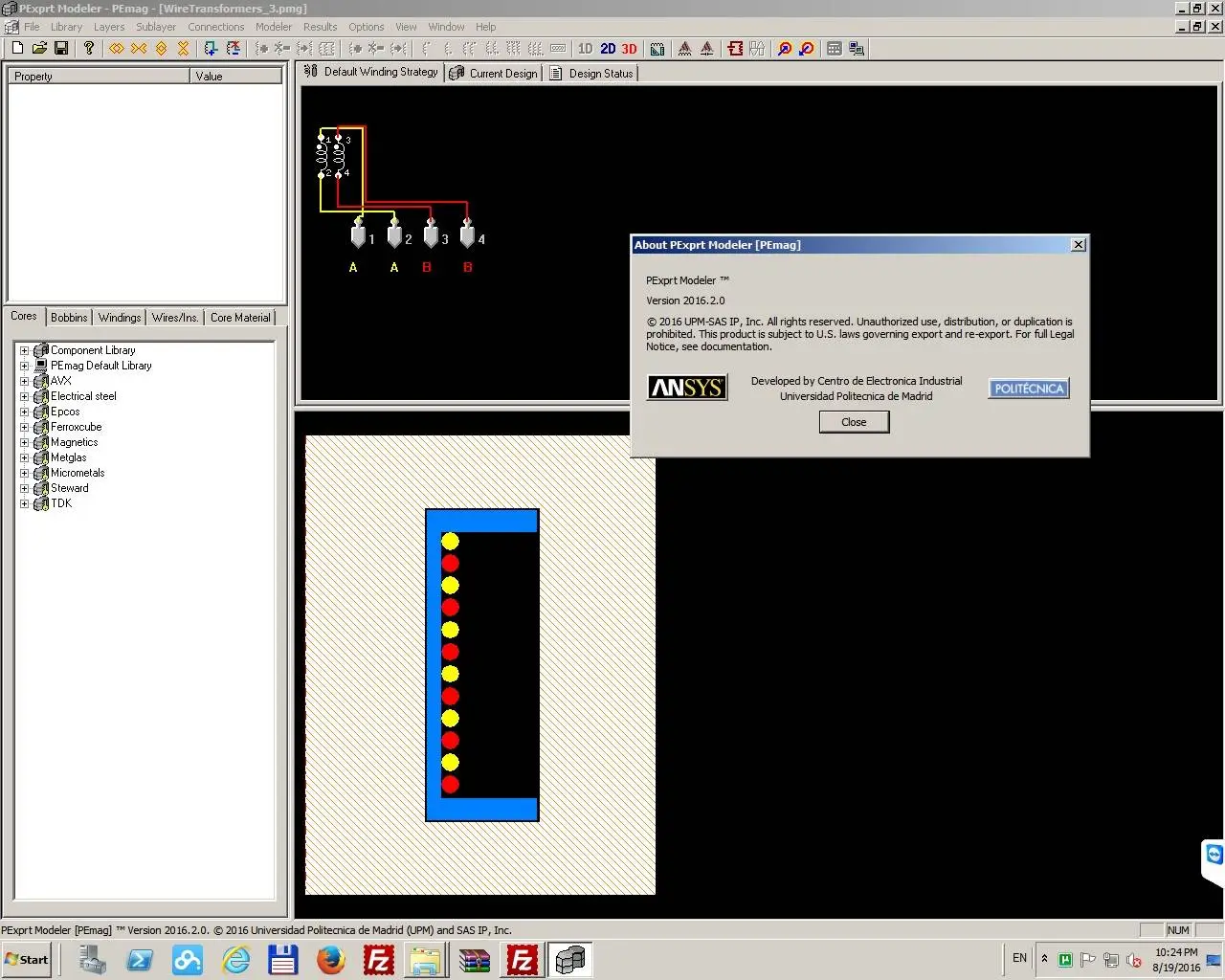
Task: Click the networked computers toolbar icon
Action: (x=857, y=48)
